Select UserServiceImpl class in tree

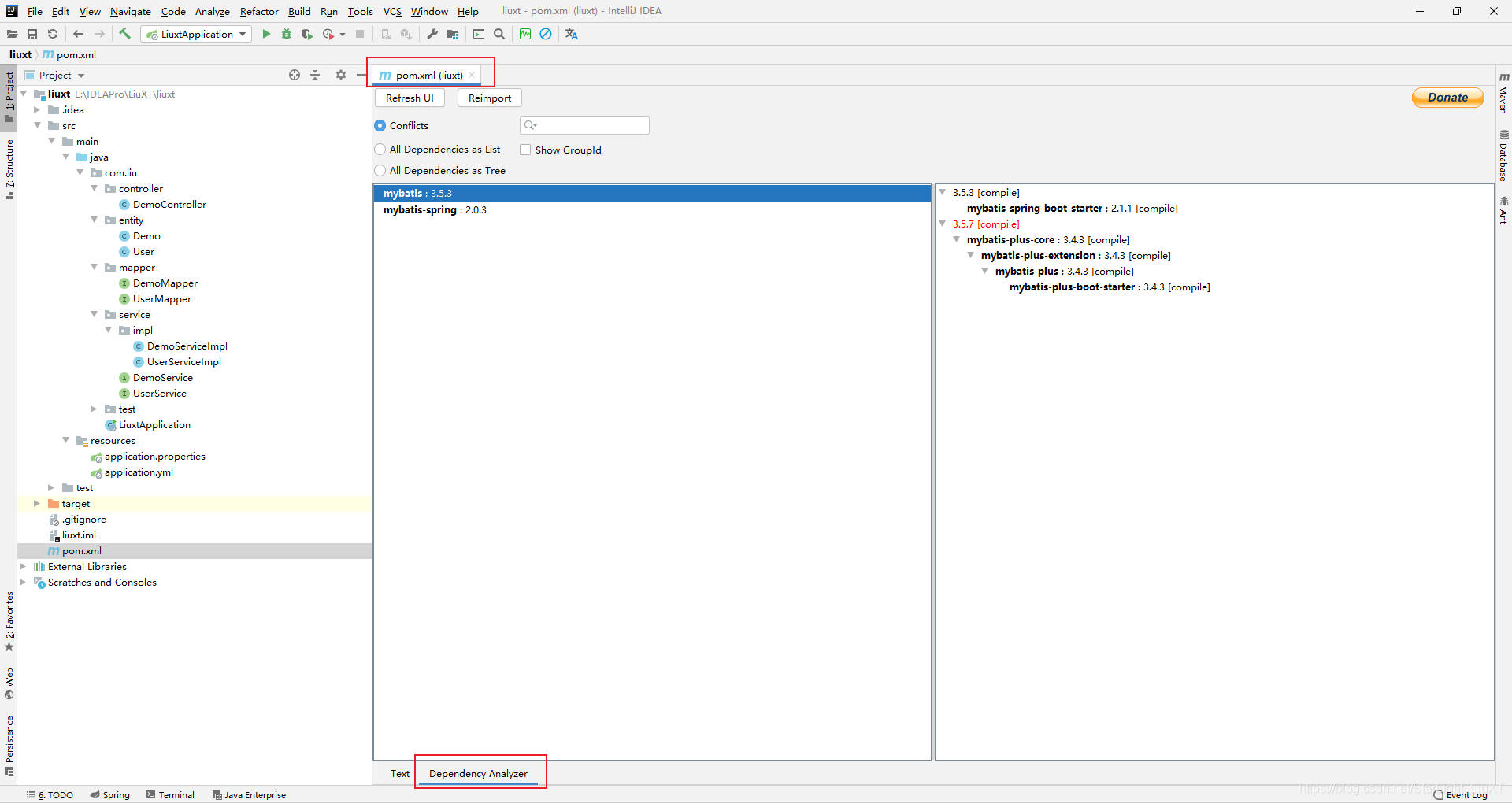point(183,361)
